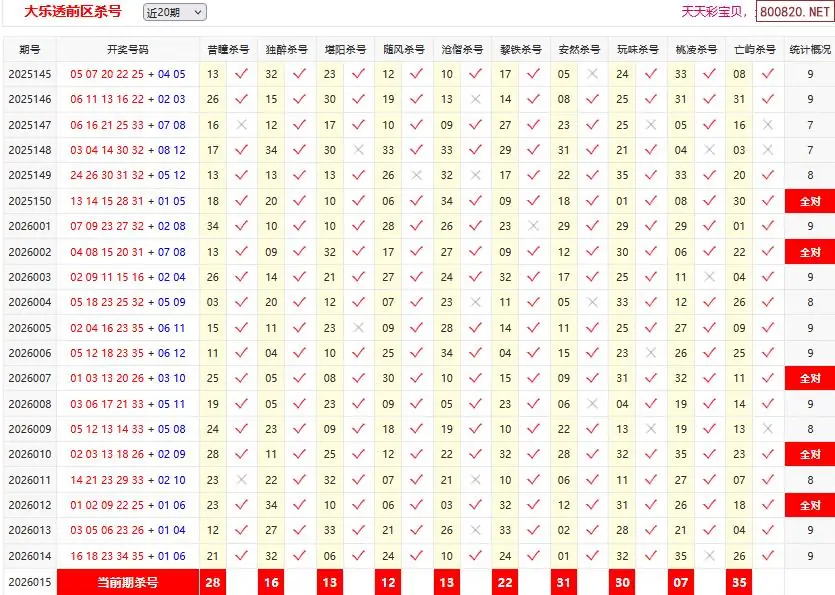Click the red 28 cell in the bottom row

click(212, 582)
